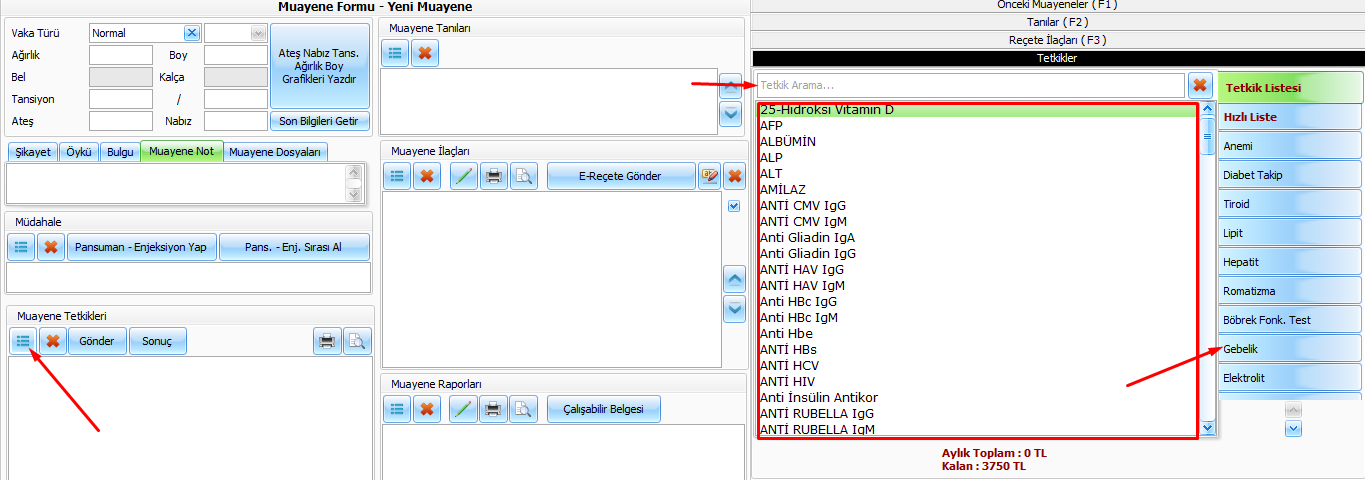Click the icon right of E-Reçete Gönder

(x=709, y=176)
